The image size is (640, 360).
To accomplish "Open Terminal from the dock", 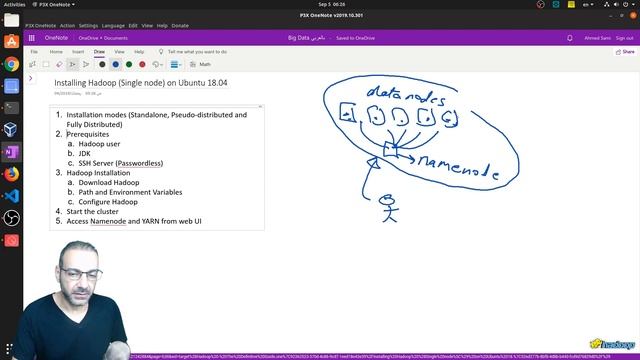I will tap(11, 108).
